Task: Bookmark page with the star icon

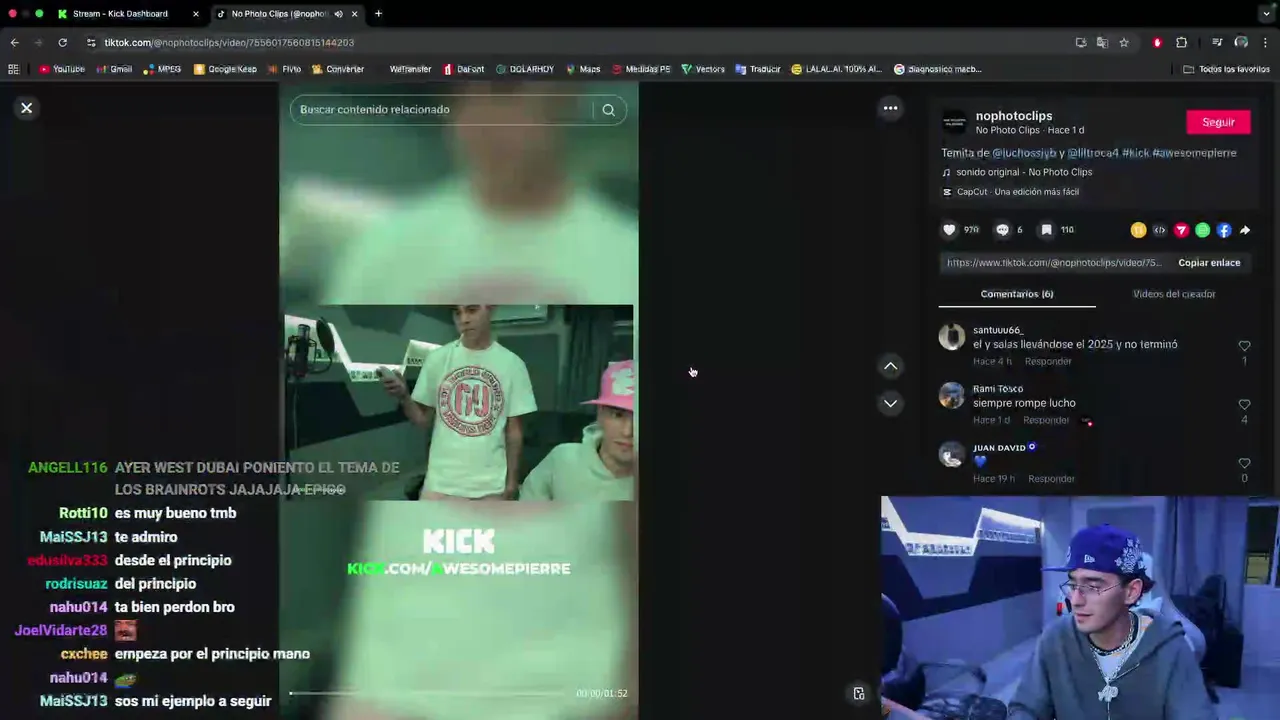Action: click(1124, 43)
